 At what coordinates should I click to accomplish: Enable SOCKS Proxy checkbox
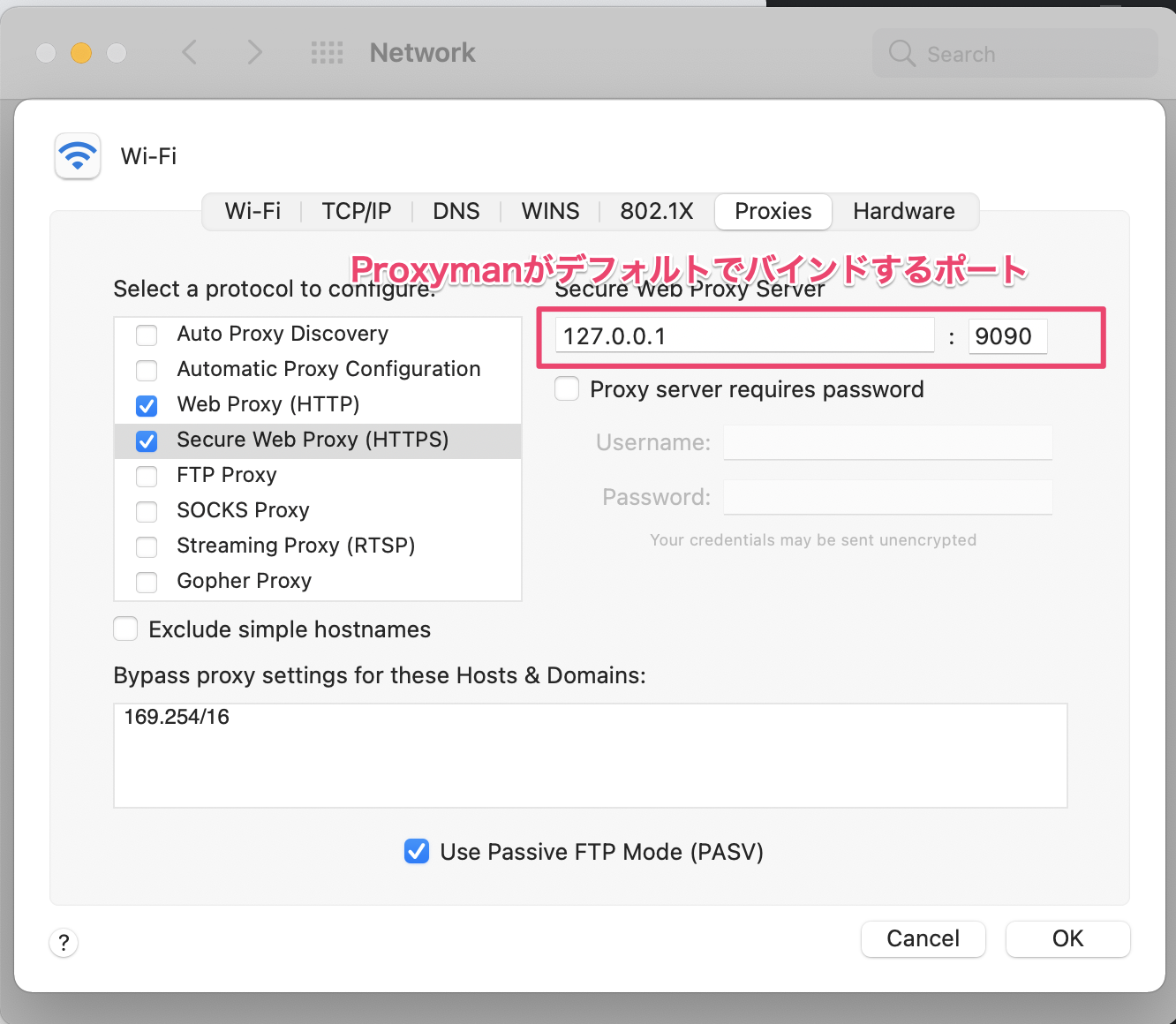[147, 512]
